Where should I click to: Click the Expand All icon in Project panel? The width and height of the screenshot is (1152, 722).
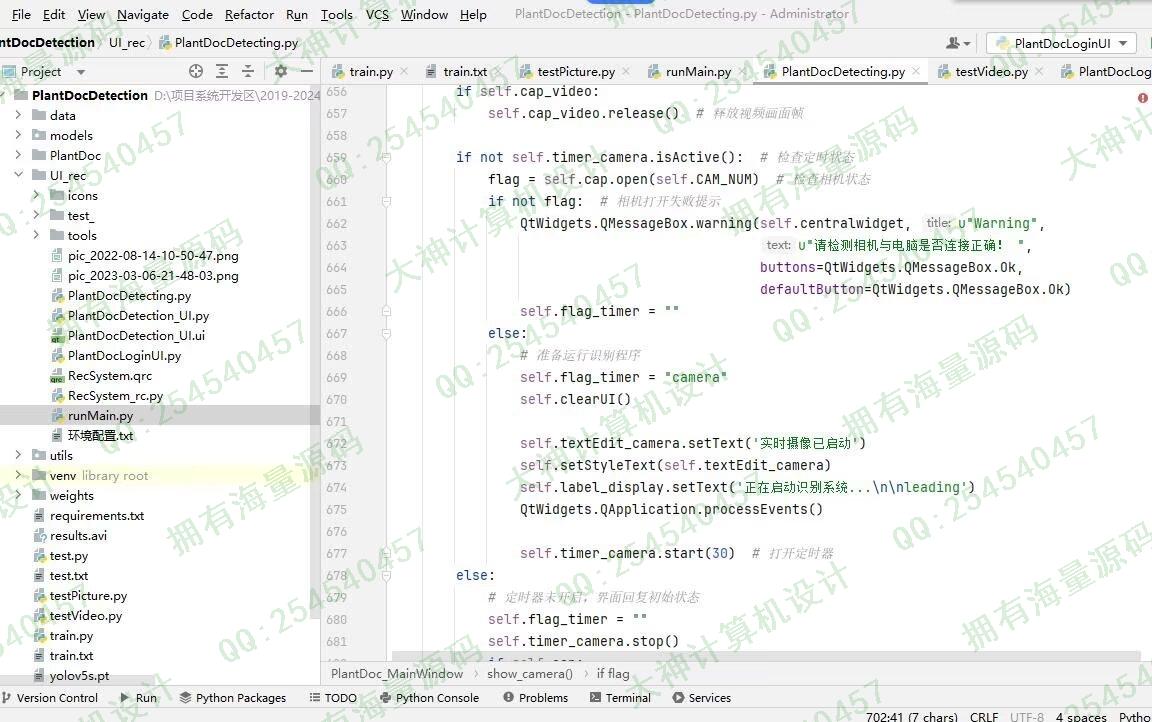pos(222,71)
